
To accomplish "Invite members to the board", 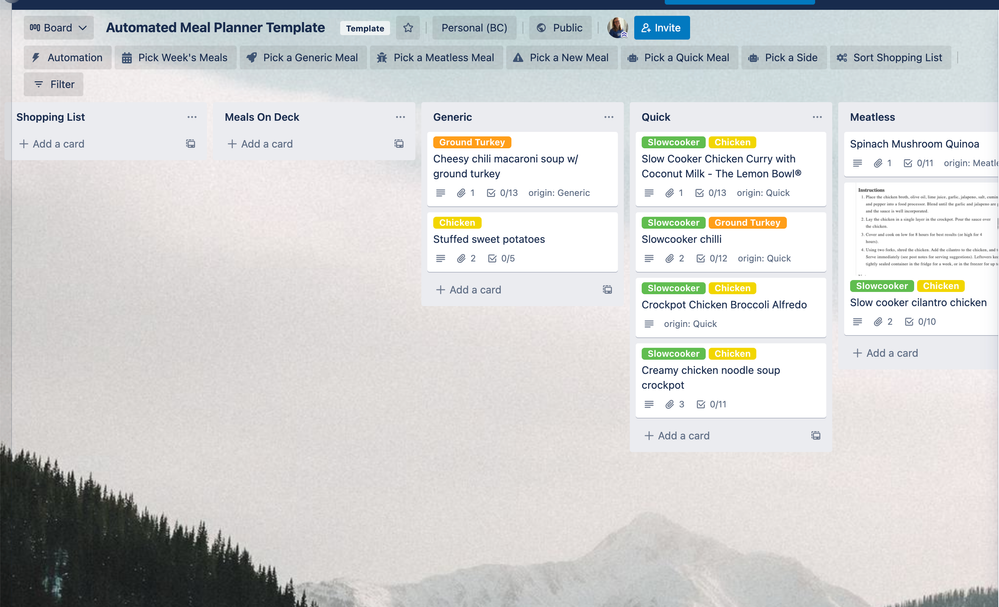I will coord(661,28).
